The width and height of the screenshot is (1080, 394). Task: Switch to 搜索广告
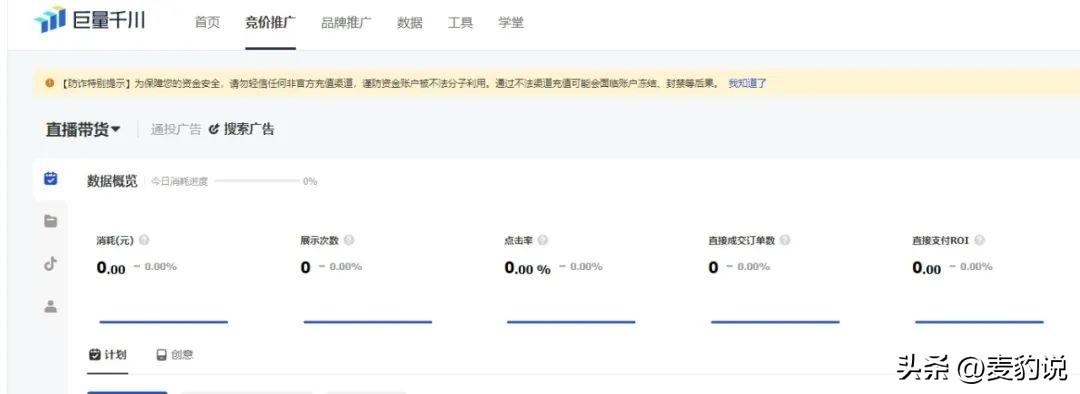click(242, 129)
